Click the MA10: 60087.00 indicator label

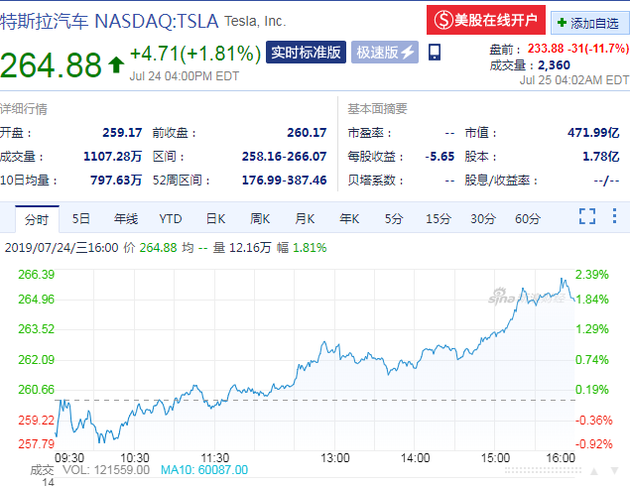point(204,470)
